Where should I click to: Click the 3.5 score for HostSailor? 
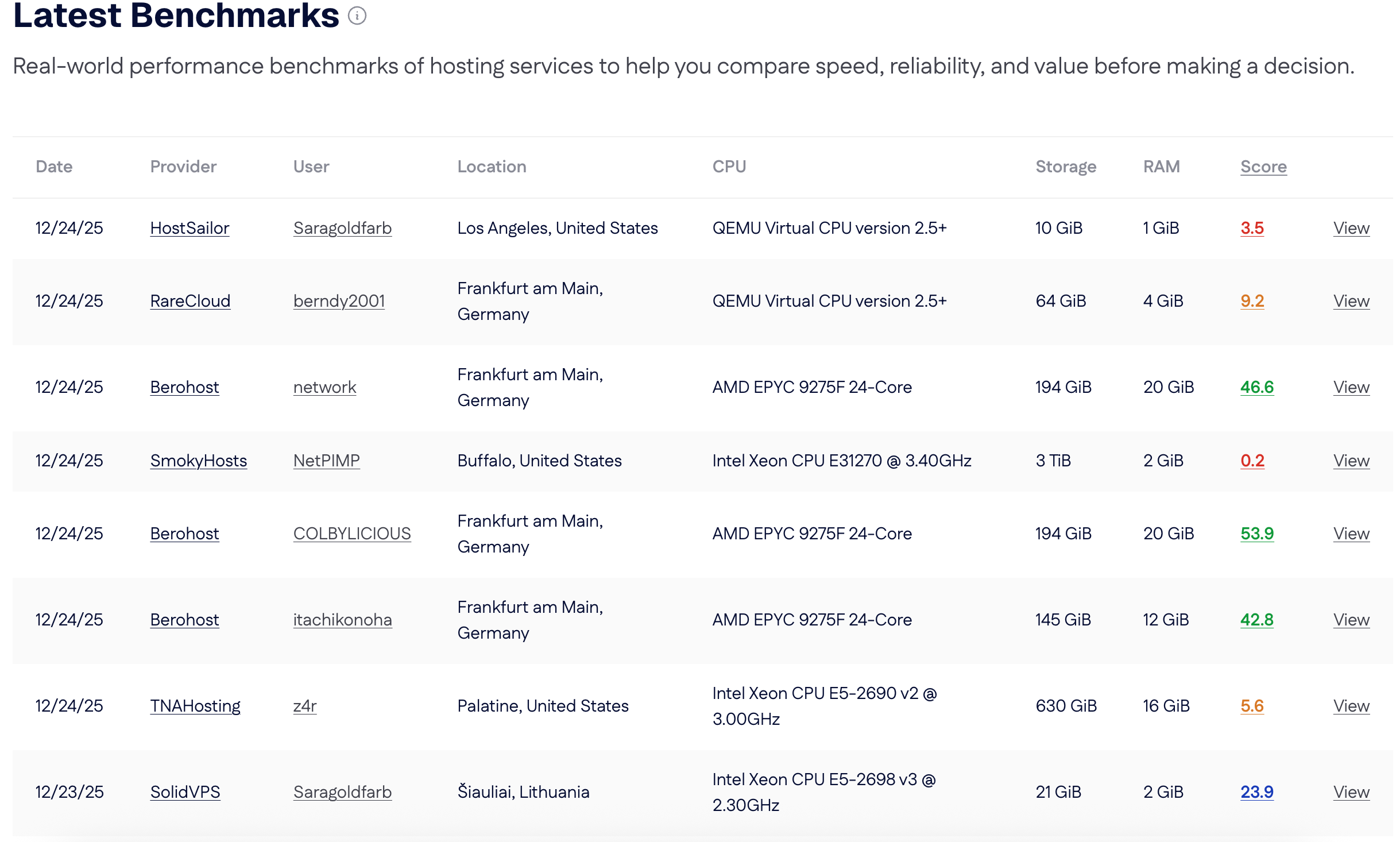1252,228
